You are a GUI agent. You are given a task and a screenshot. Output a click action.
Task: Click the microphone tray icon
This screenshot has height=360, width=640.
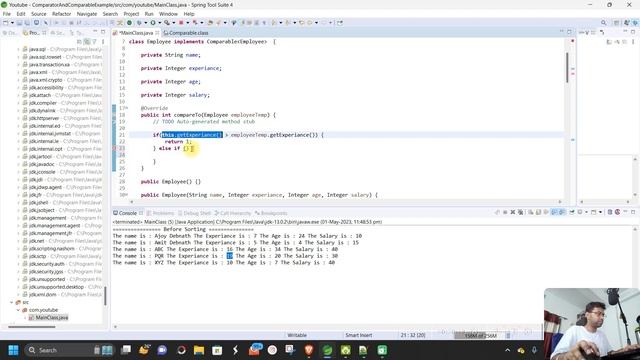click(x=534, y=350)
